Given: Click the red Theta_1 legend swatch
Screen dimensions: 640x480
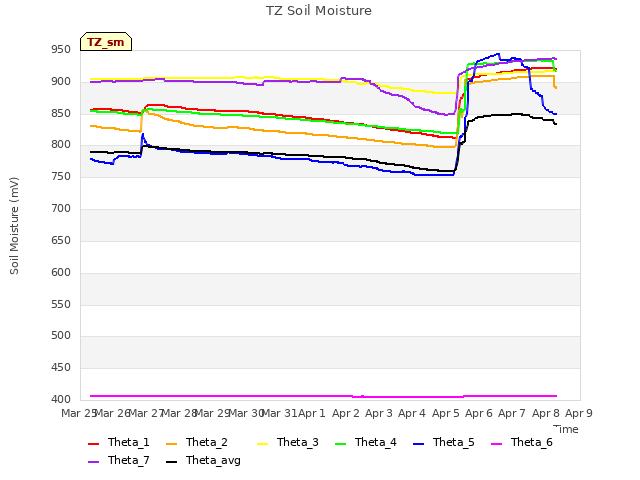Looking at the screenshot, I should tap(93, 444).
